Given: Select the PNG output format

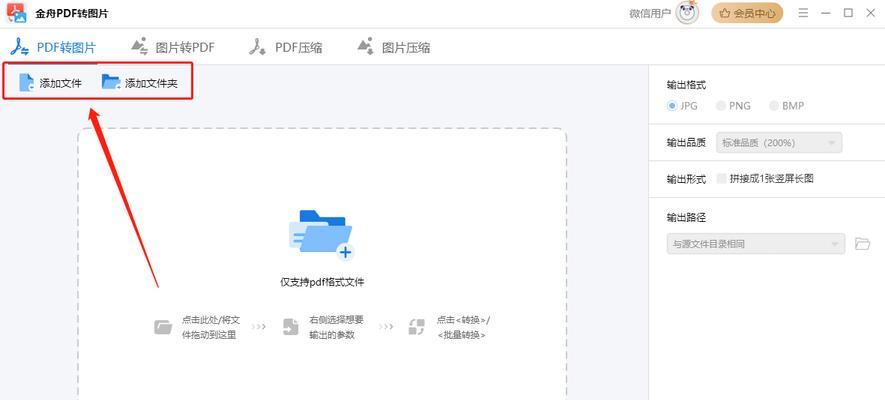Looking at the screenshot, I should pos(733,106).
